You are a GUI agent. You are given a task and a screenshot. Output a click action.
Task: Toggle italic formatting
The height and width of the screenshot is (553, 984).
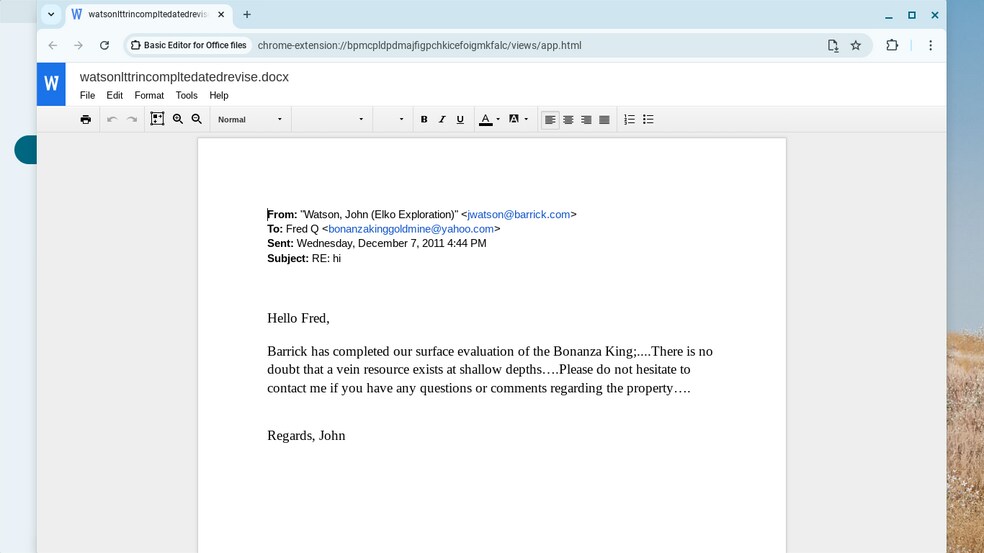pos(442,119)
